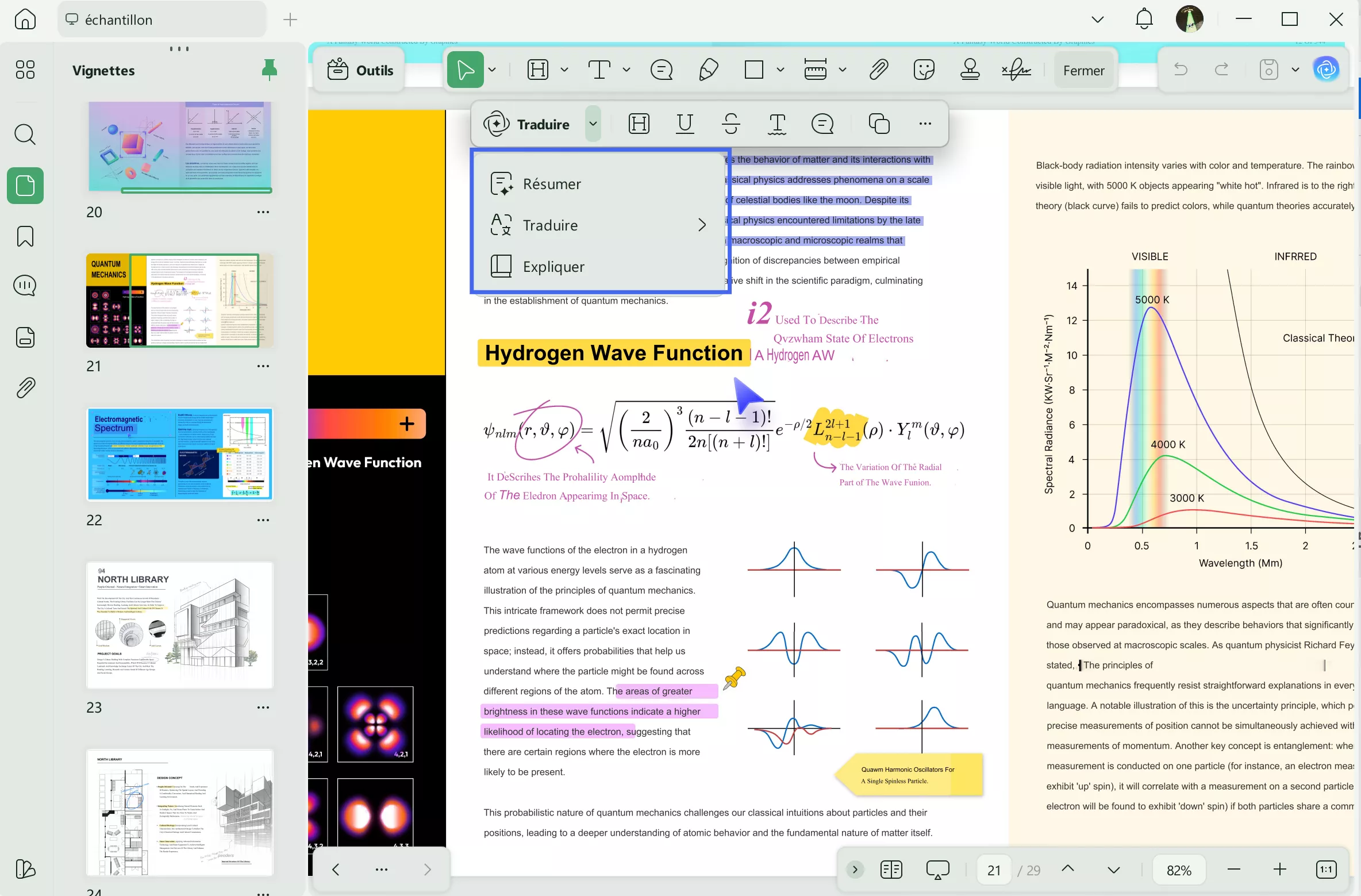
Task: Toggle the two-page reading layout
Action: pyautogui.click(x=891, y=870)
